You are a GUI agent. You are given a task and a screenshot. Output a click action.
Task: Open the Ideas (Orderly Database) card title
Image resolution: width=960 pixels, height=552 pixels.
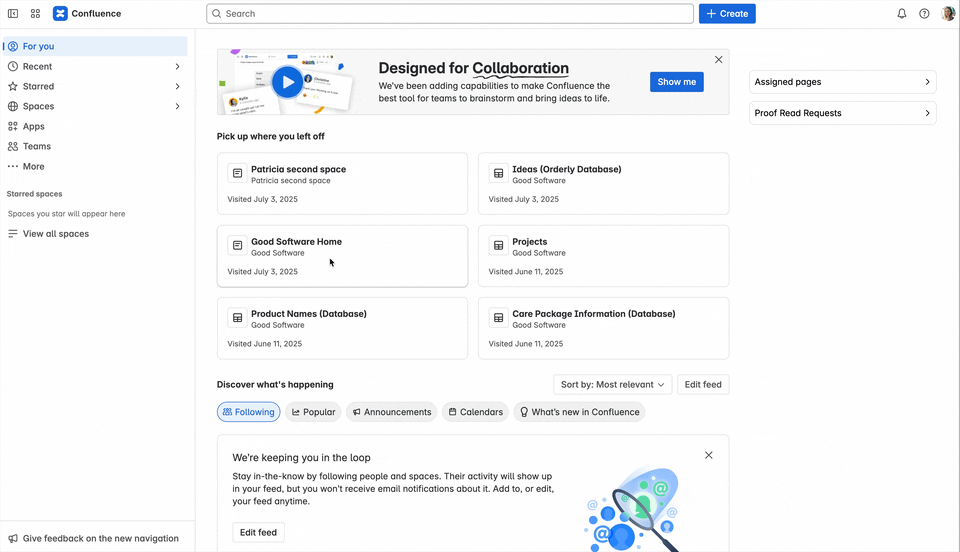[x=567, y=169]
